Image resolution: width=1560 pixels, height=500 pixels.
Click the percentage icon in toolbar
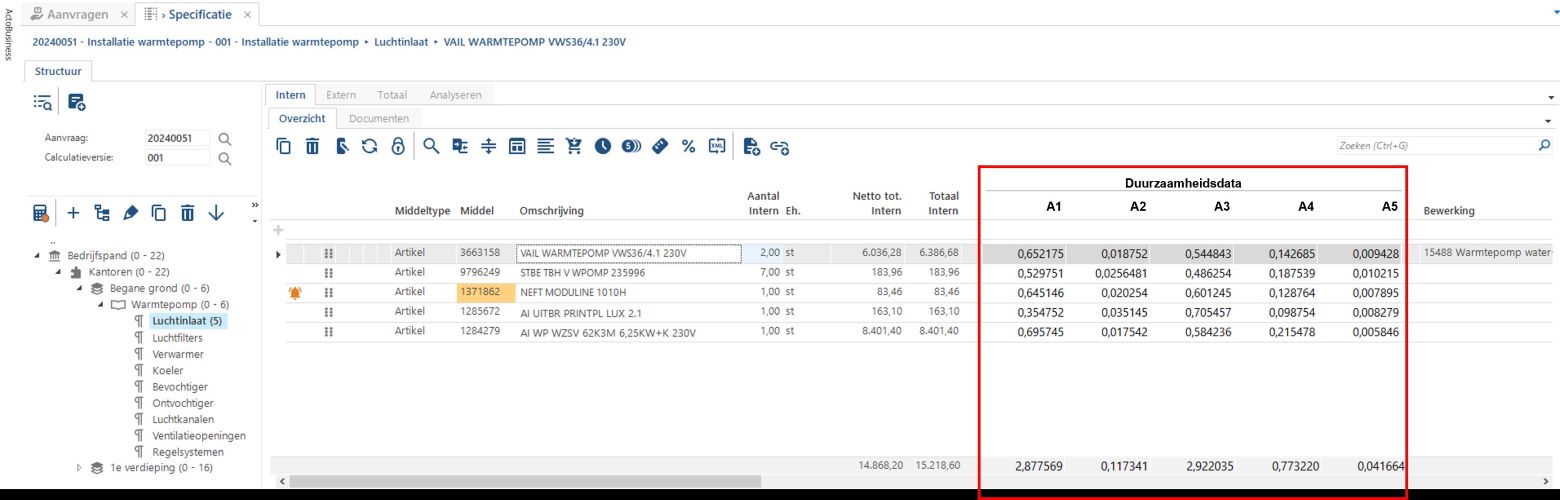688,146
